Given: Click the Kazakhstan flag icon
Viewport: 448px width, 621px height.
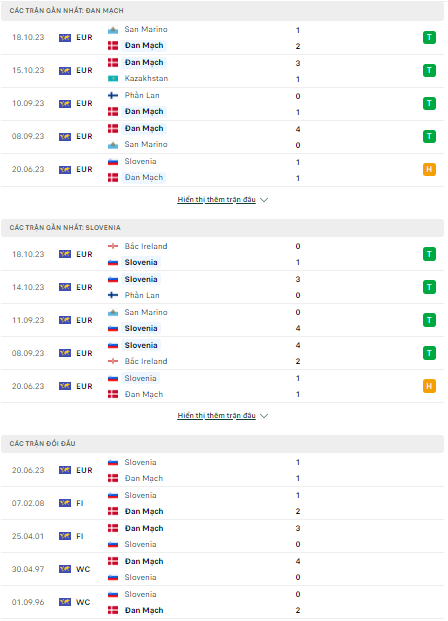Looking at the screenshot, I should (113, 79).
